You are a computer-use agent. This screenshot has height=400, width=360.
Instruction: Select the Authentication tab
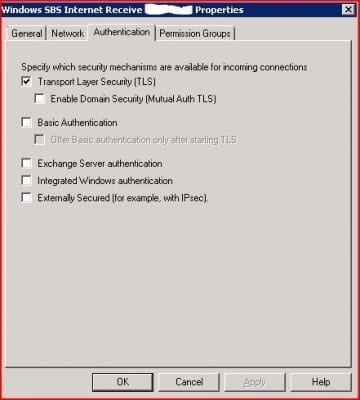[x=122, y=32]
